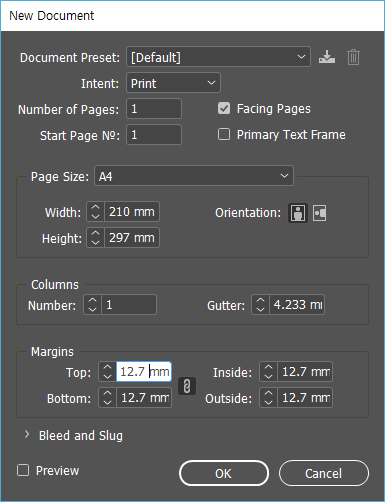The image size is (385, 502).
Task: Click the Gutter stepper arrows
Action: [x=260, y=305]
